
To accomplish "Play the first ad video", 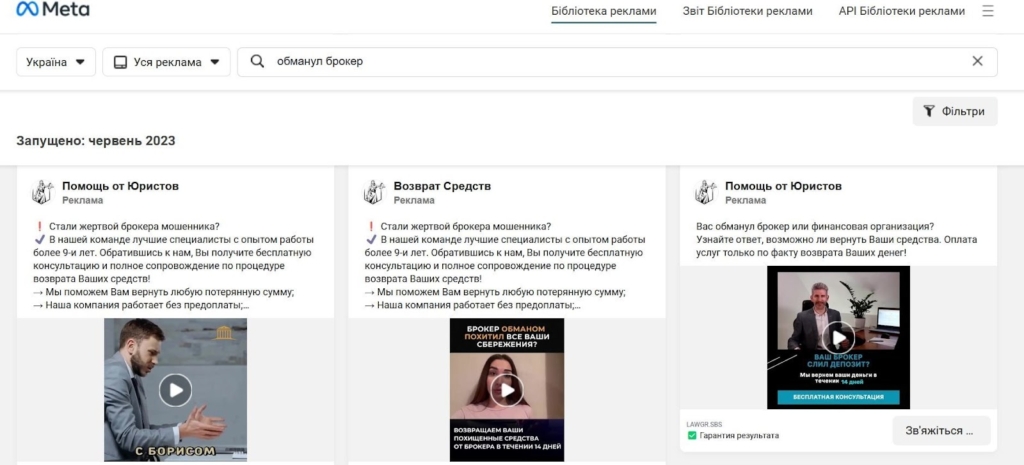I will tap(175, 389).
